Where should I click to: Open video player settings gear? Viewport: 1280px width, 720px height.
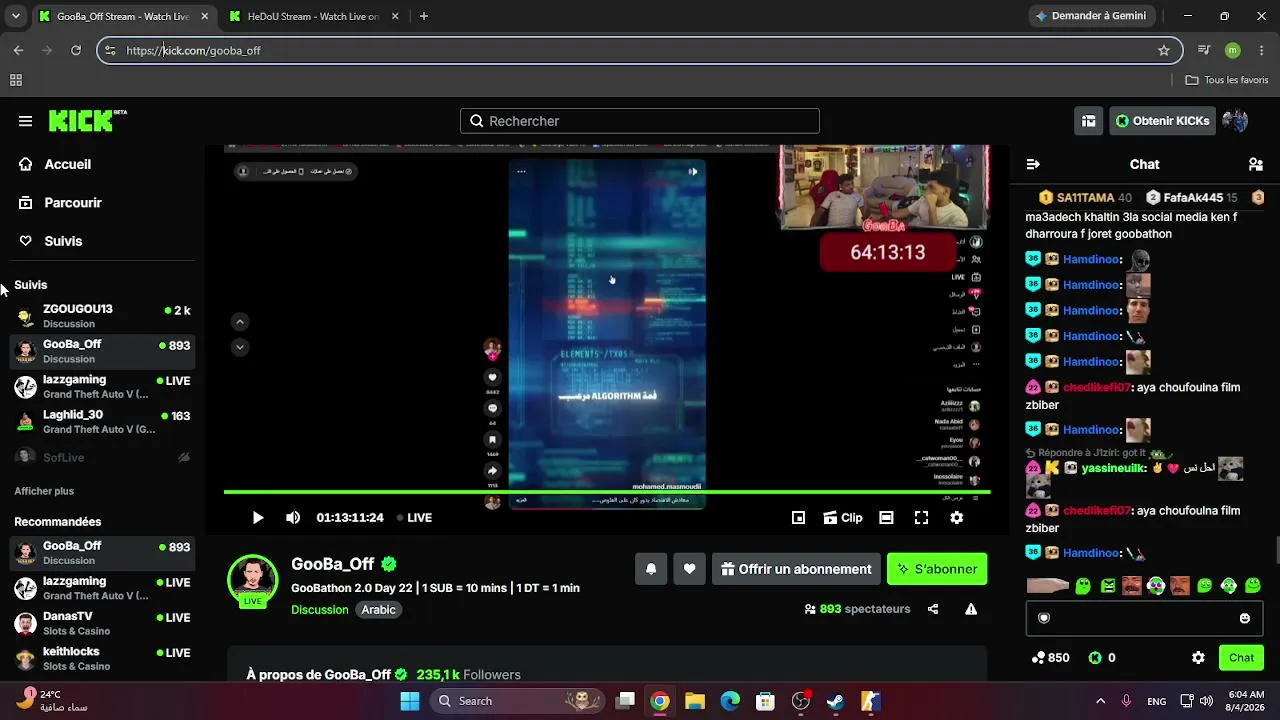[957, 518]
